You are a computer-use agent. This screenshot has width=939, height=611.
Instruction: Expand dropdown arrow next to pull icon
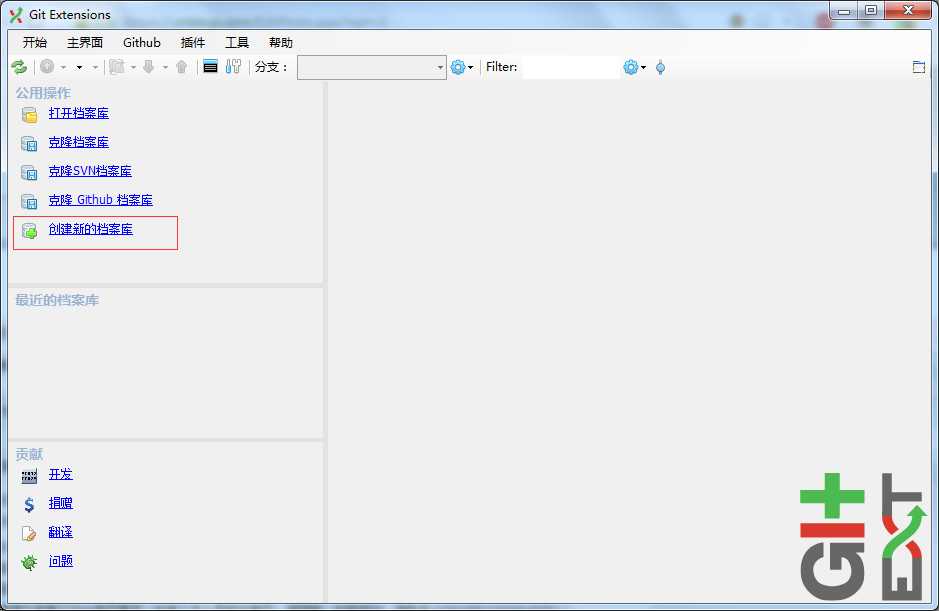coord(165,67)
